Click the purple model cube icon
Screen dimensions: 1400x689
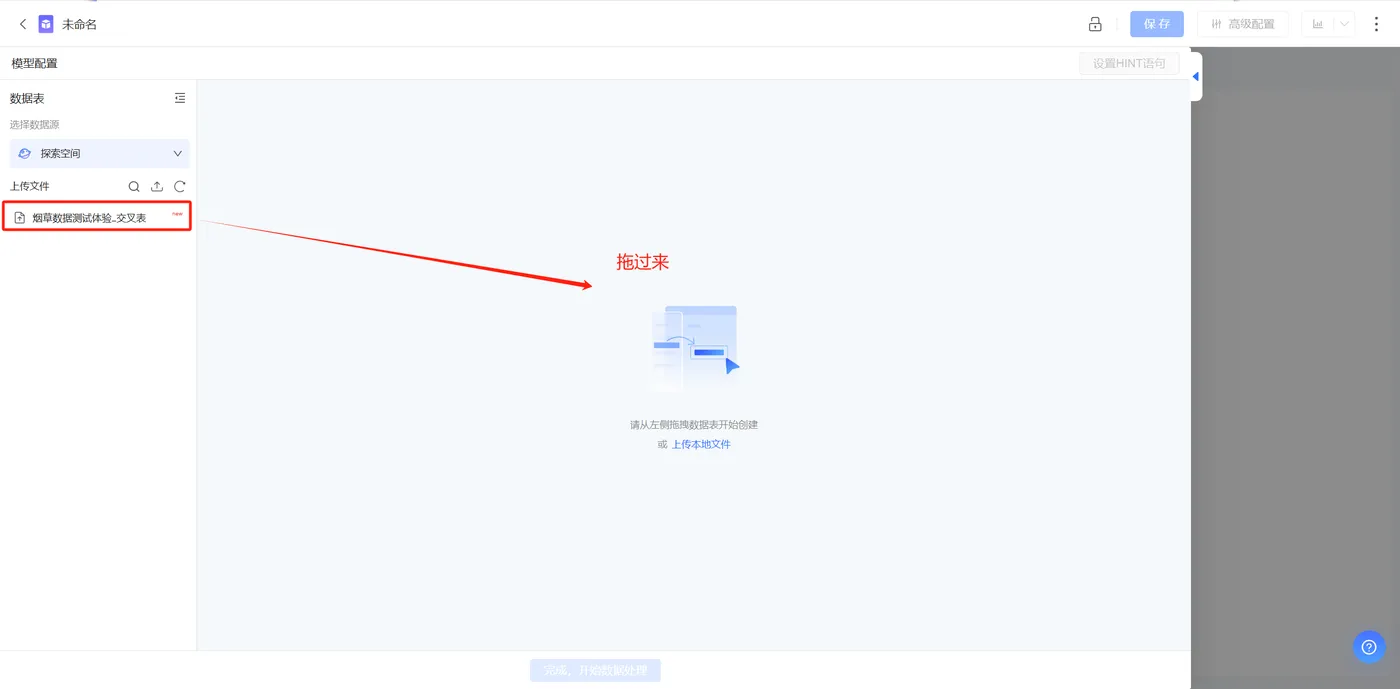point(46,24)
